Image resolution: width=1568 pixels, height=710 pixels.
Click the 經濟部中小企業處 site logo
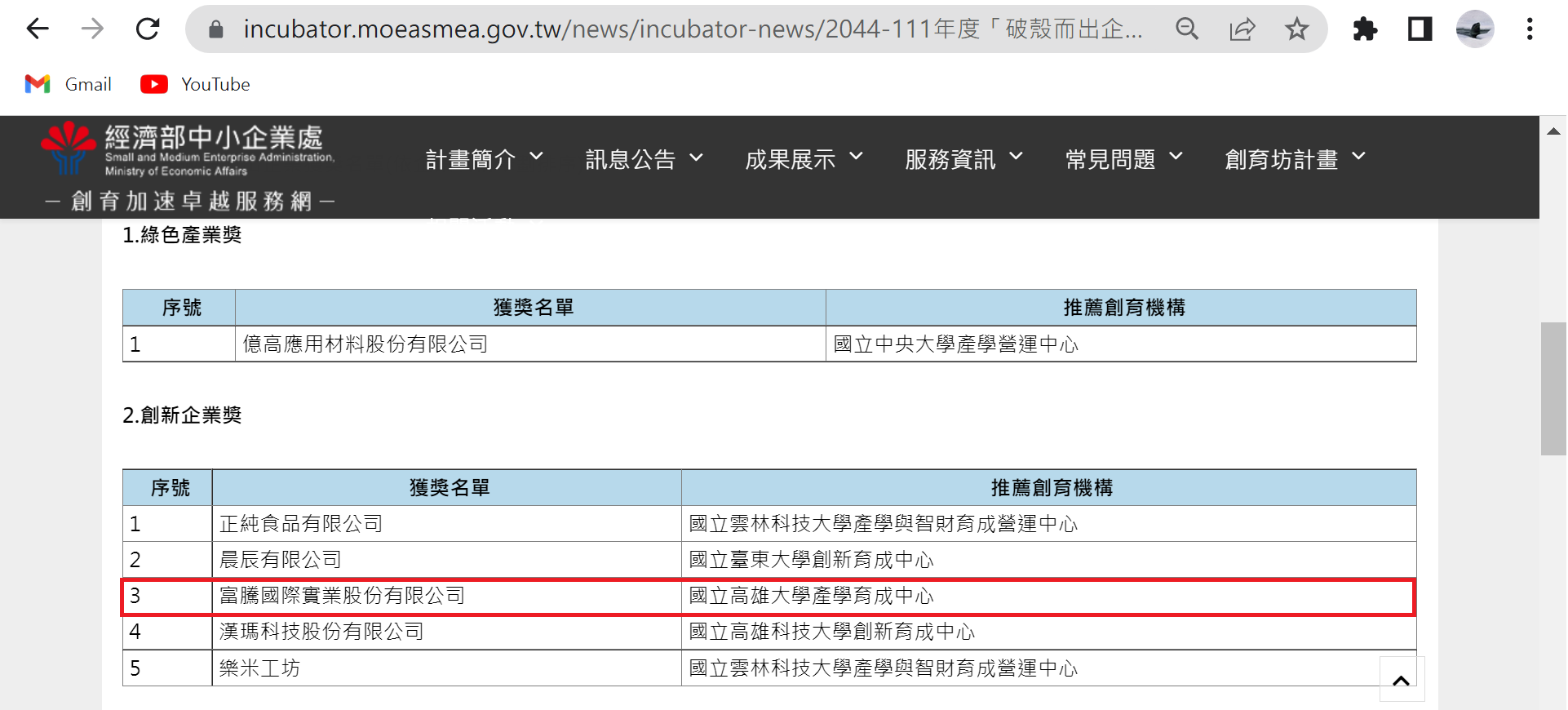(x=188, y=149)
